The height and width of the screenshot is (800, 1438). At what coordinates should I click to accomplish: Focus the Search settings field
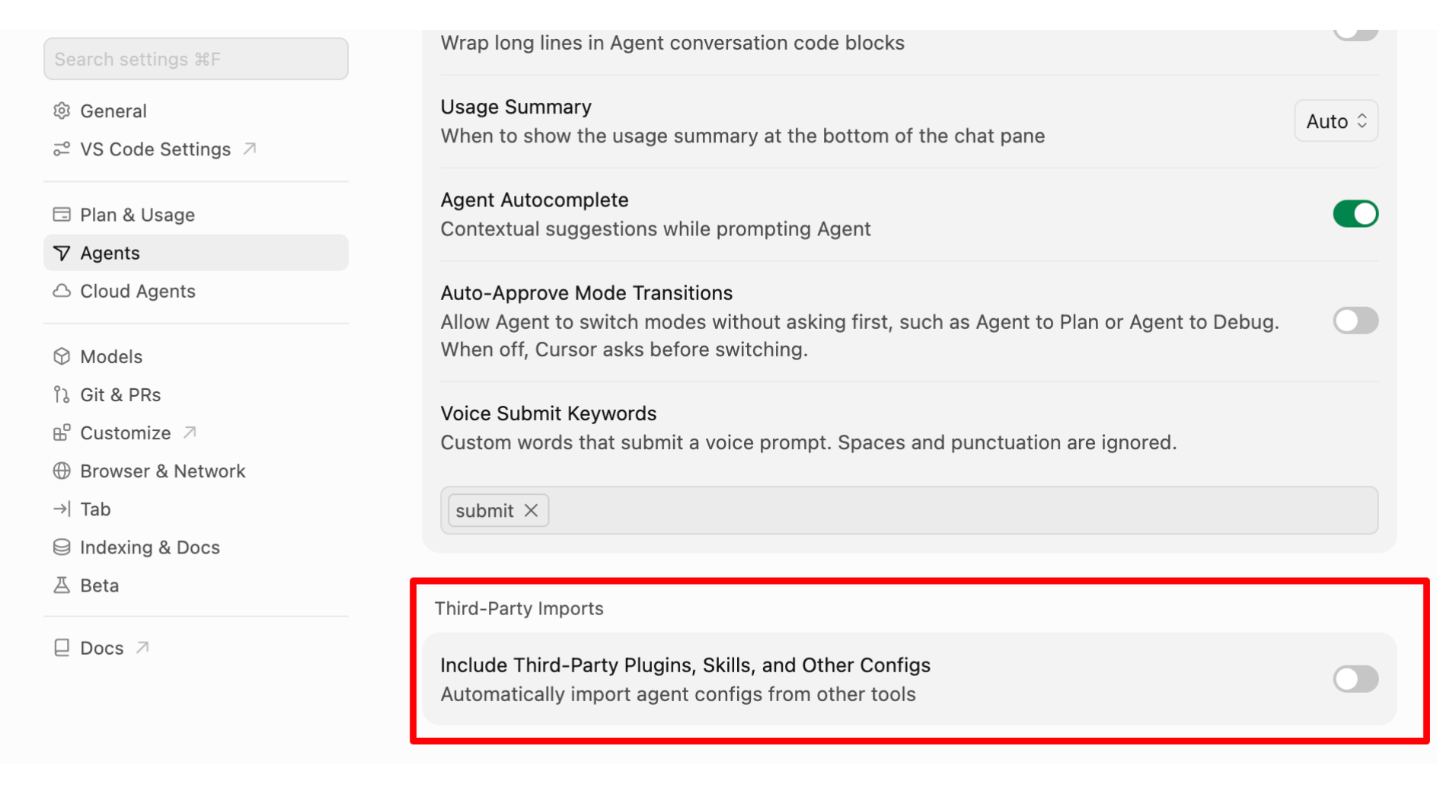196,59
